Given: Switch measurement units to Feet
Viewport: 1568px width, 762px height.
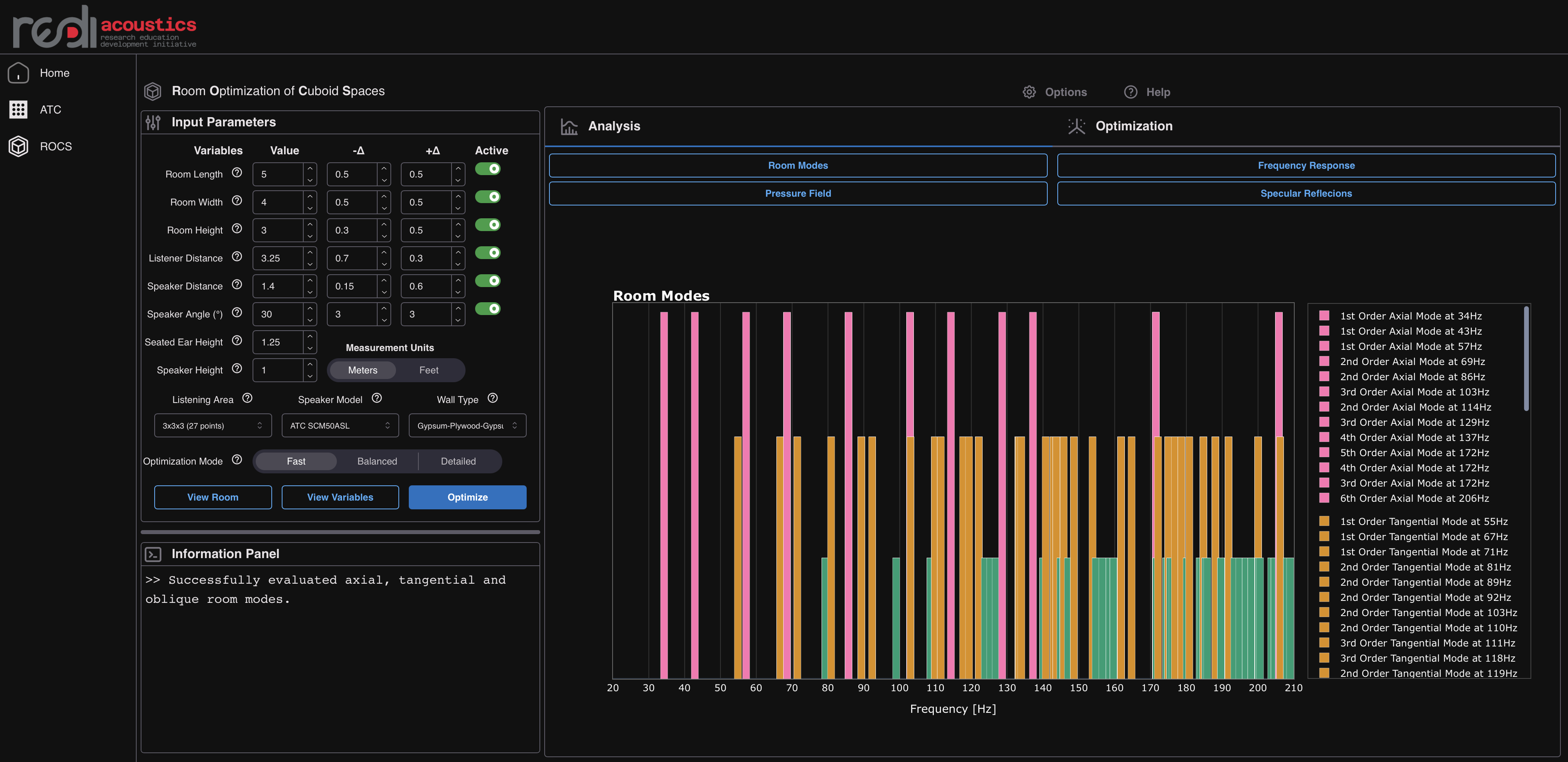Looking at the screenshot, I should click(x=428, y=370).
